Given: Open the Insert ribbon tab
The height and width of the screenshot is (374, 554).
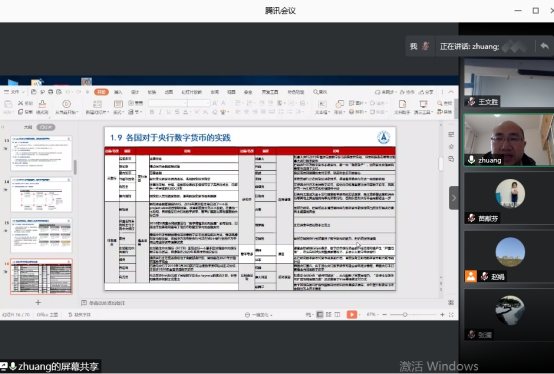Looking at the screenshot, I should click(x=118, y=92).
